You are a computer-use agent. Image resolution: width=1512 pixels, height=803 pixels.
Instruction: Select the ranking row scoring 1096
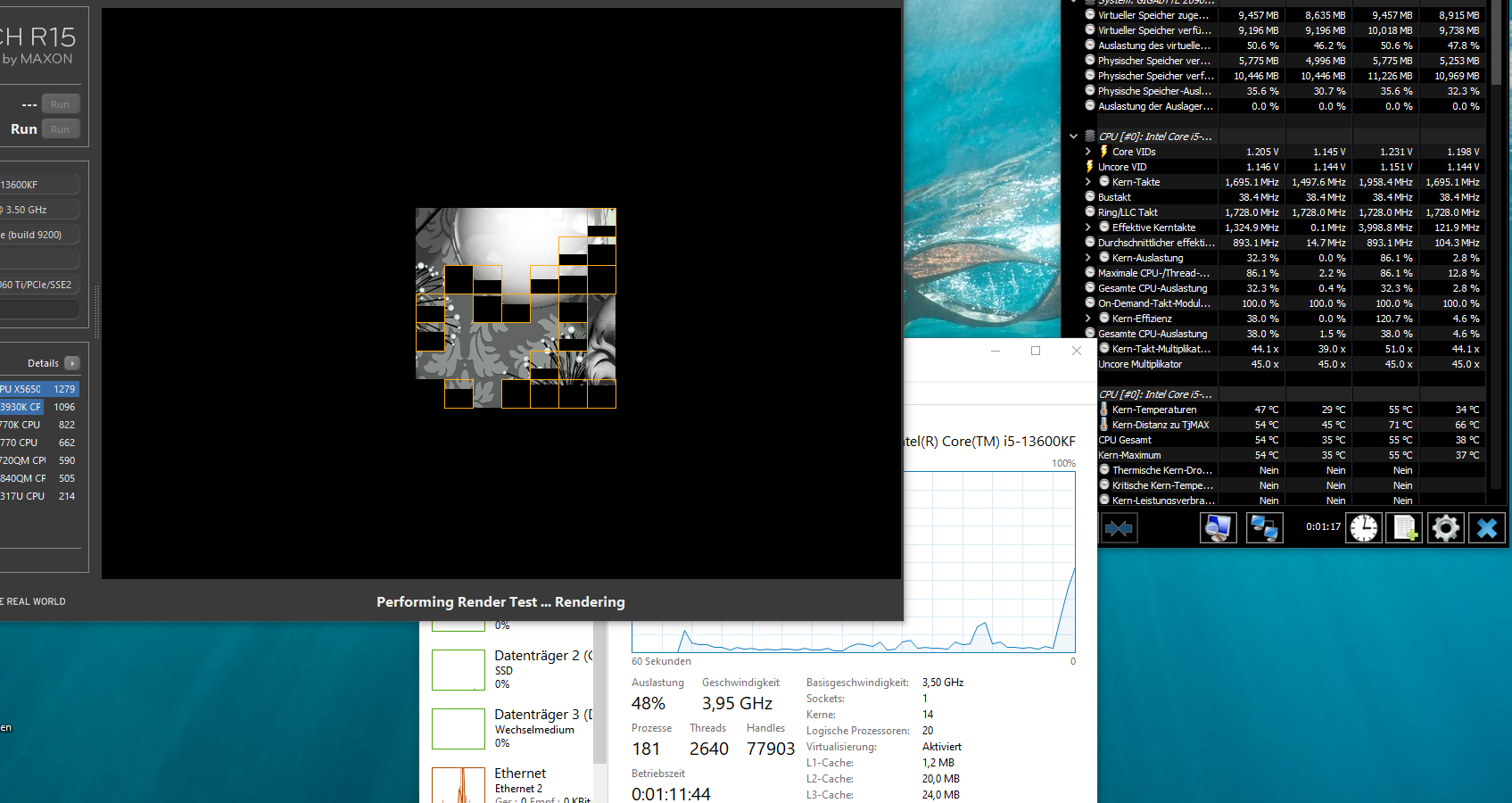point(39,407)
